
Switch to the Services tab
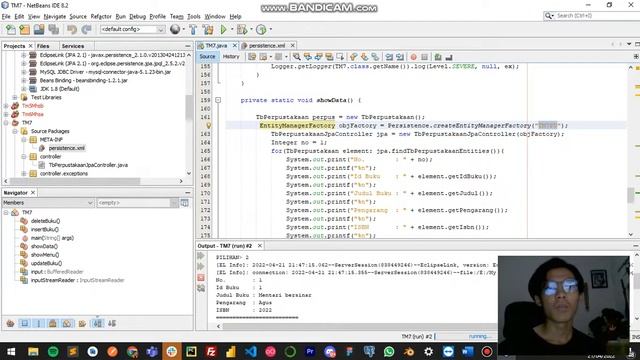coord(73,46)
